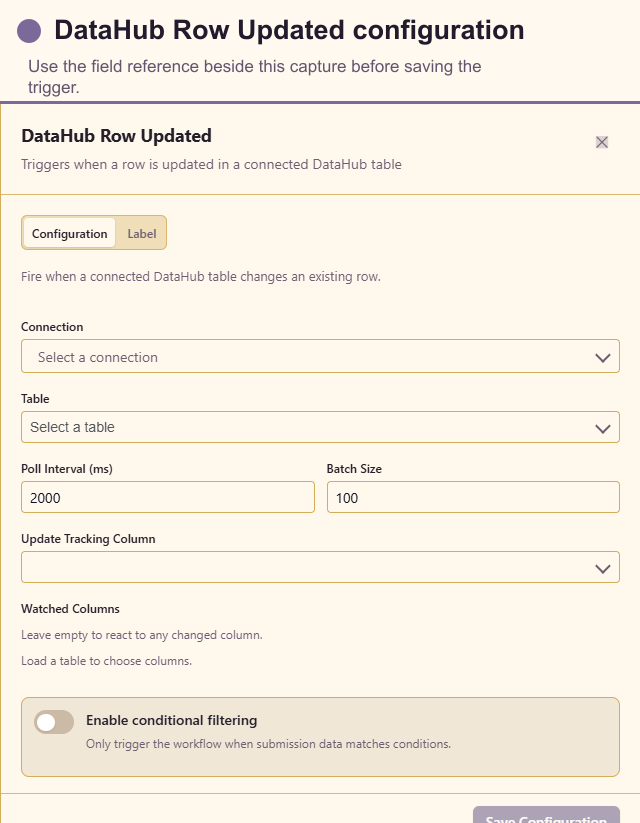Click the 'Triggers when a row is updated' description

click(211, 164)
